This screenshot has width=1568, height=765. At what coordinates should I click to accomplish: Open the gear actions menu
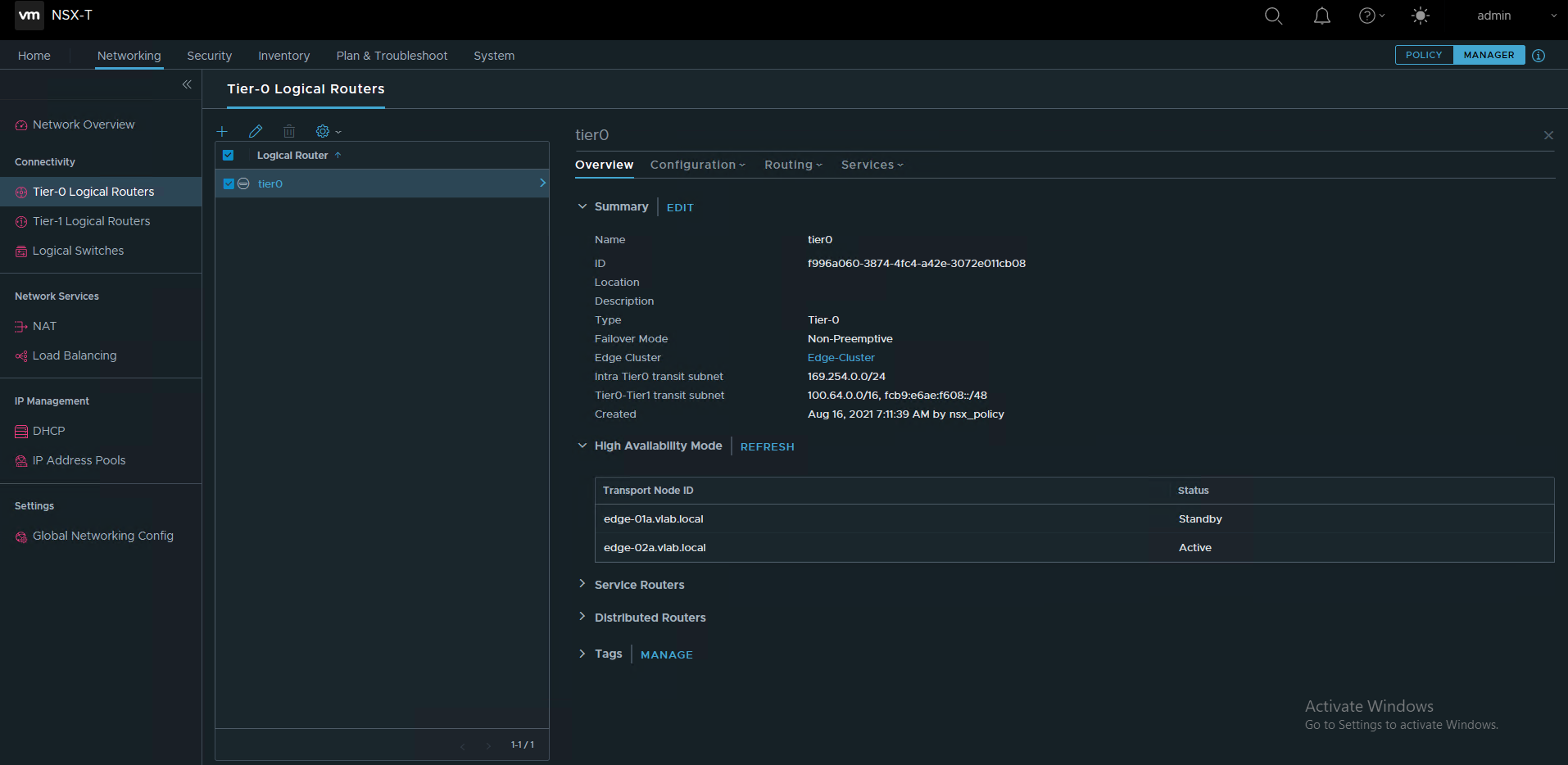(x=328, y=131)
